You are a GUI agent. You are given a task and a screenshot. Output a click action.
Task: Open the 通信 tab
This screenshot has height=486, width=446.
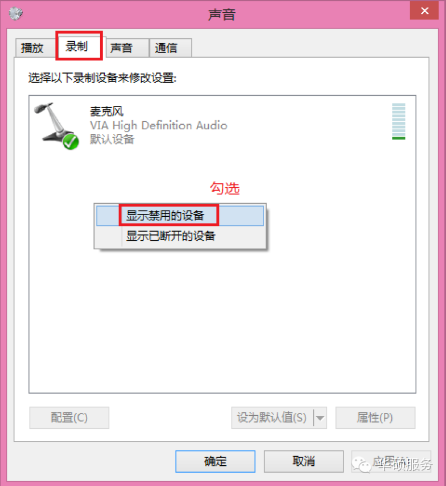coord(170,48)
